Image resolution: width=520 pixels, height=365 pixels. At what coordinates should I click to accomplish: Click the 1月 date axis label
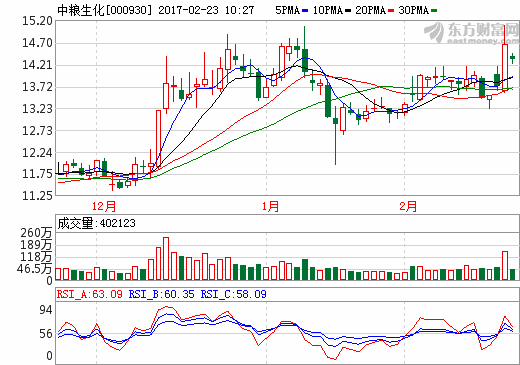pos(270,206)
